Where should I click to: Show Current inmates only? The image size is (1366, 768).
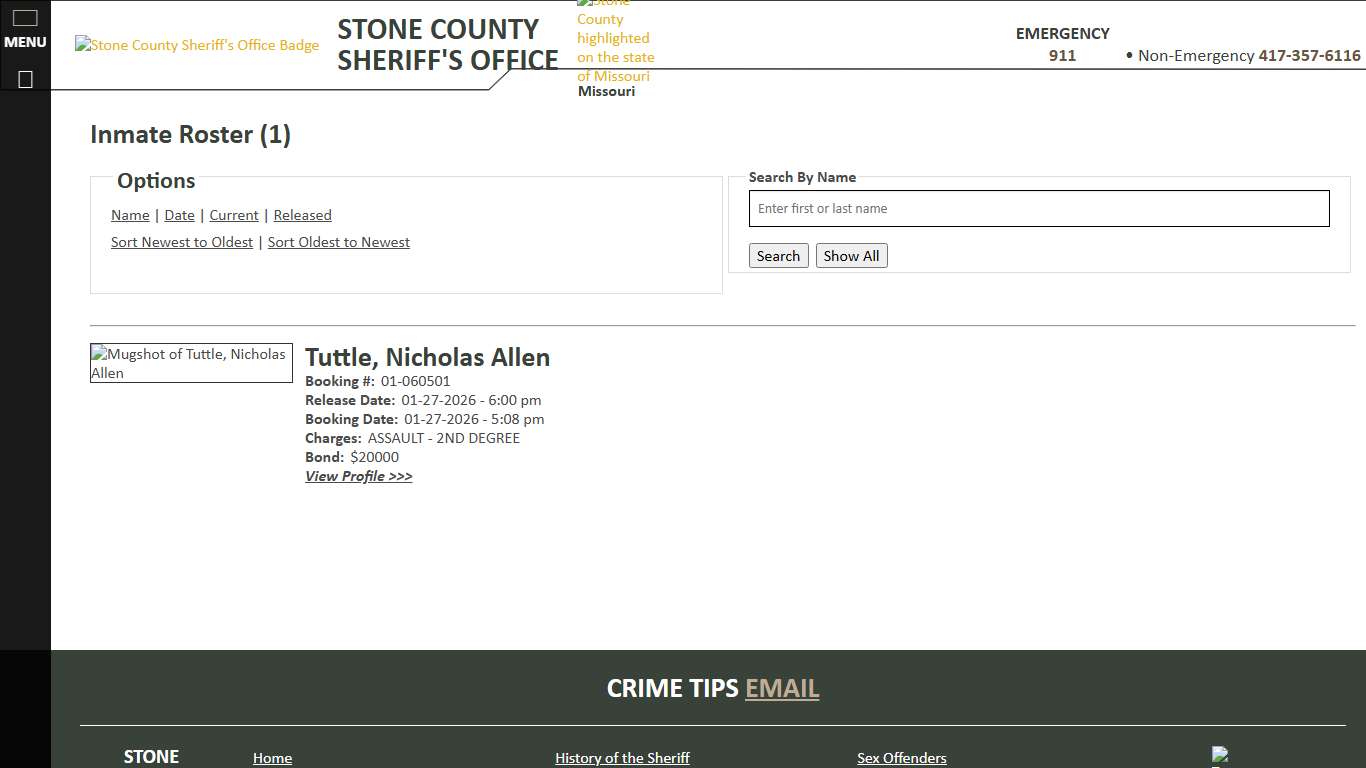[x=233, y=215]
